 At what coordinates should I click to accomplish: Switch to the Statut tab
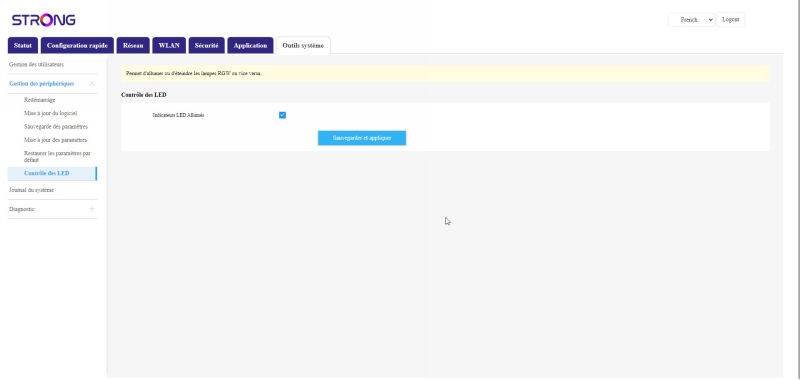click(x=23, y=45)
